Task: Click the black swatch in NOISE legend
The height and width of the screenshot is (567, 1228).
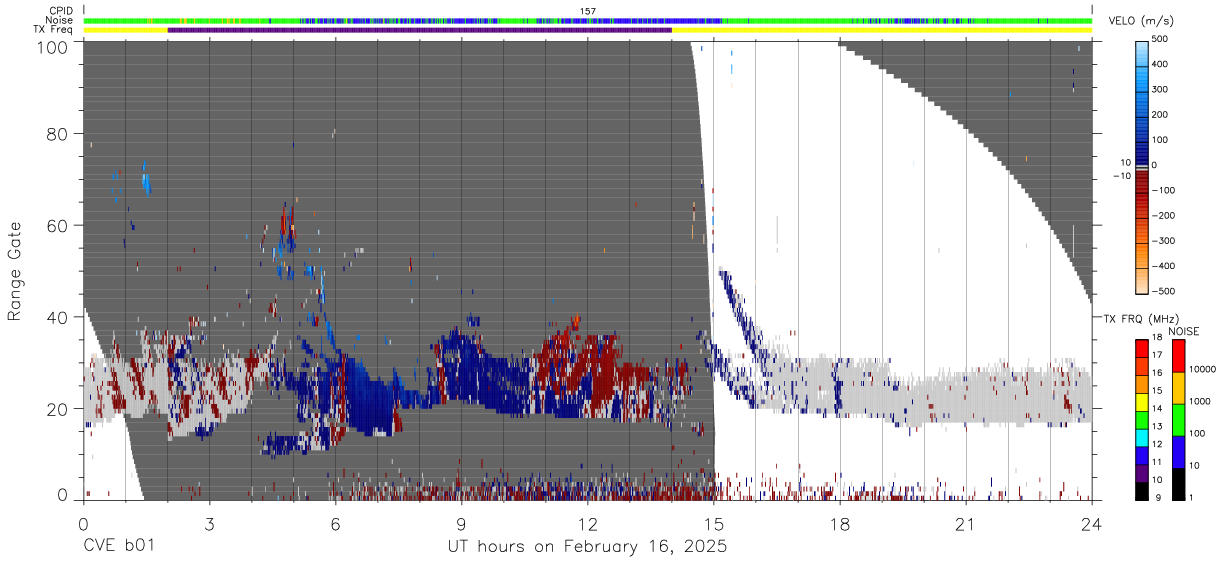Action: 1179,483
